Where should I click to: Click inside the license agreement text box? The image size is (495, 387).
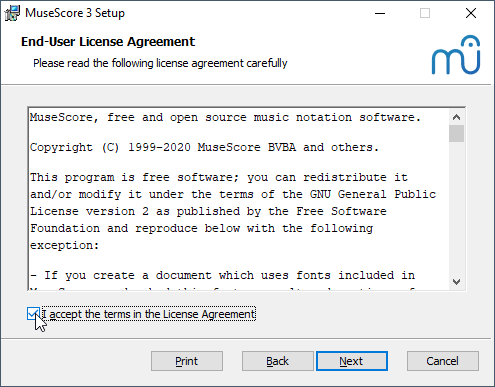(x=238, y=199)
